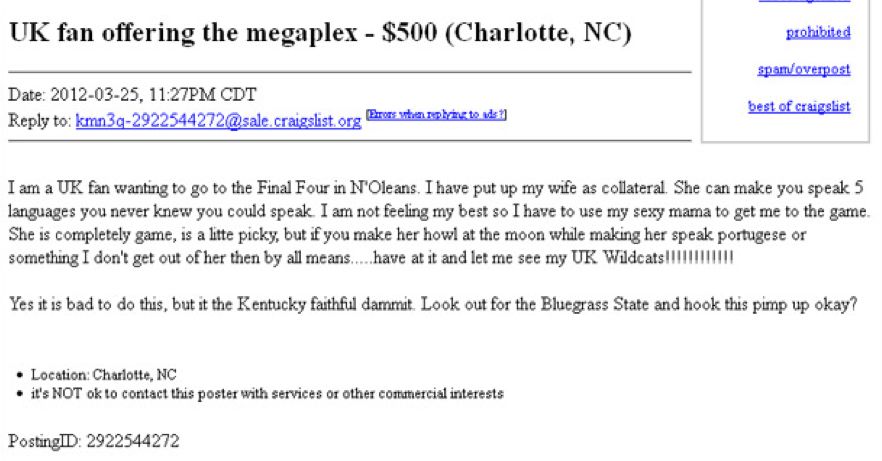
Task: Click the 'UK fan offering the megaplex' heading
Action: [x=183, y=32]
